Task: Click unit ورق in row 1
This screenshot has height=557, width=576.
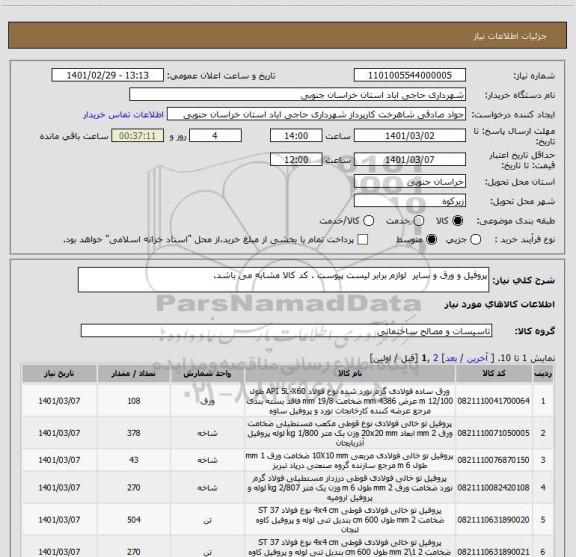Action: tap(208, 401)
